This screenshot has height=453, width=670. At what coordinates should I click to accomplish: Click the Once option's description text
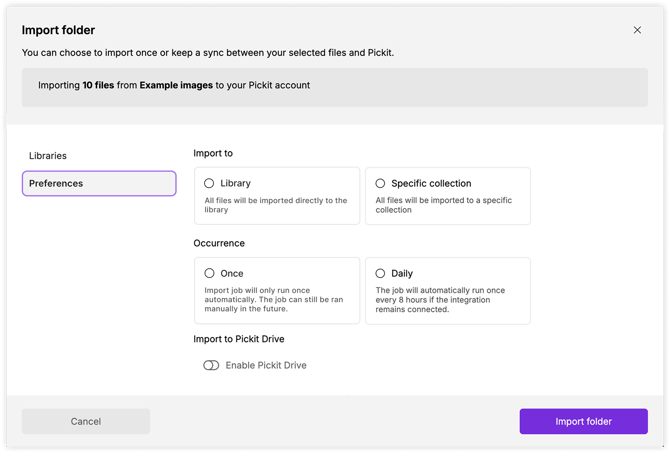pyautogui.click(x=276, y=300)
